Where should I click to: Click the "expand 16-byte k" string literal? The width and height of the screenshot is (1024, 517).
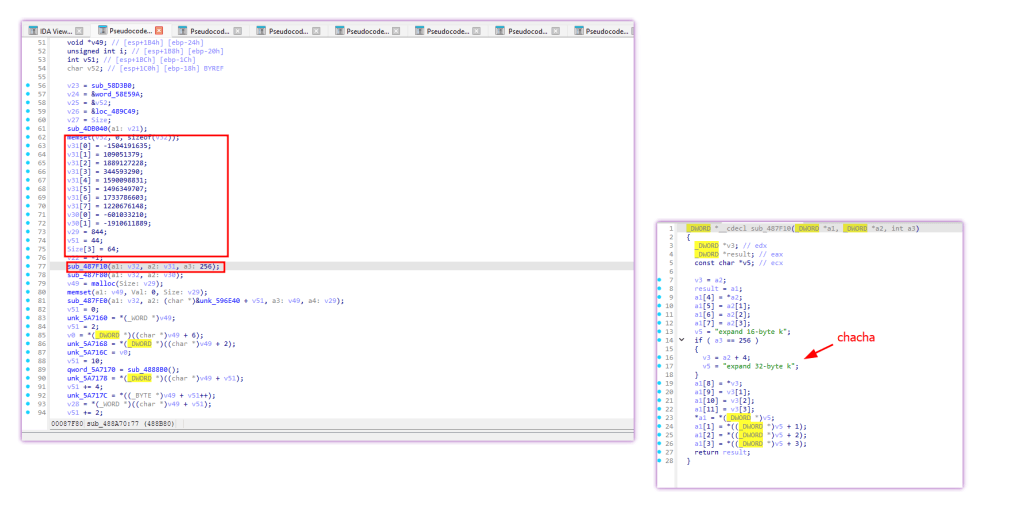click(752, 332)
